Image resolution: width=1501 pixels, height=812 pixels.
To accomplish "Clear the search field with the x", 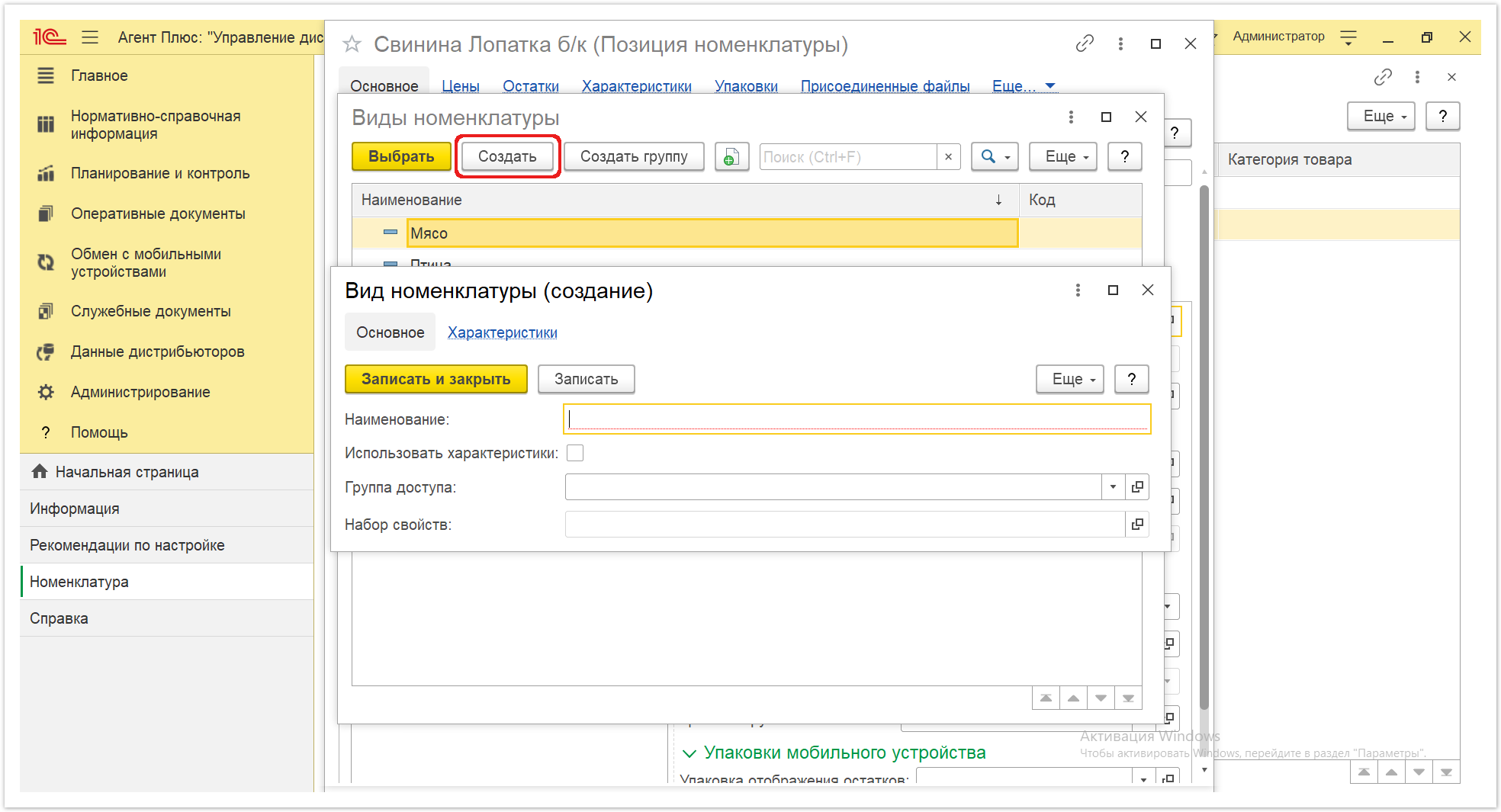I will tap(948, 156).
